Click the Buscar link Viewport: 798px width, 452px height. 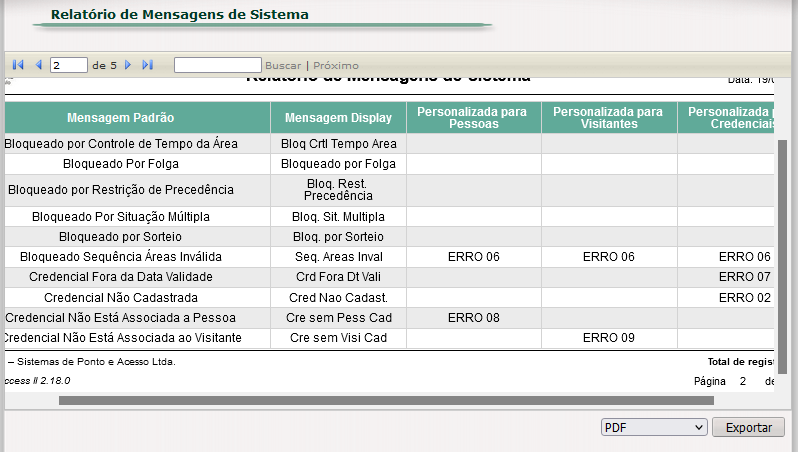[283, 66]
